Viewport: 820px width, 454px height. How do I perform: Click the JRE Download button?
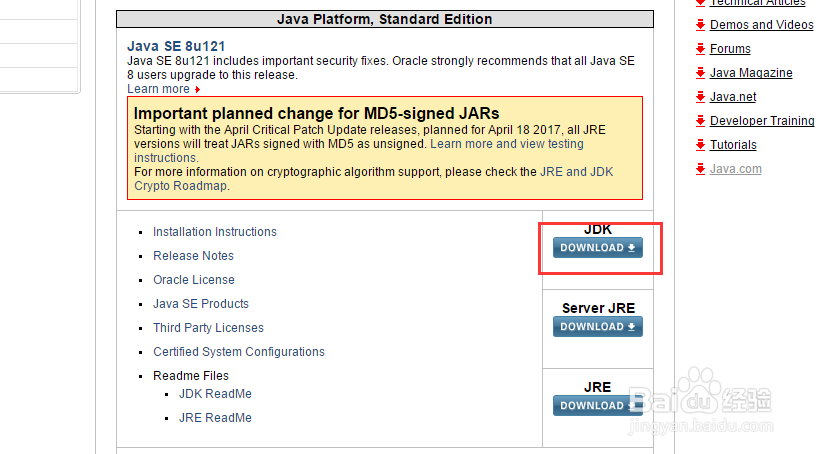(x=598, y=405)
